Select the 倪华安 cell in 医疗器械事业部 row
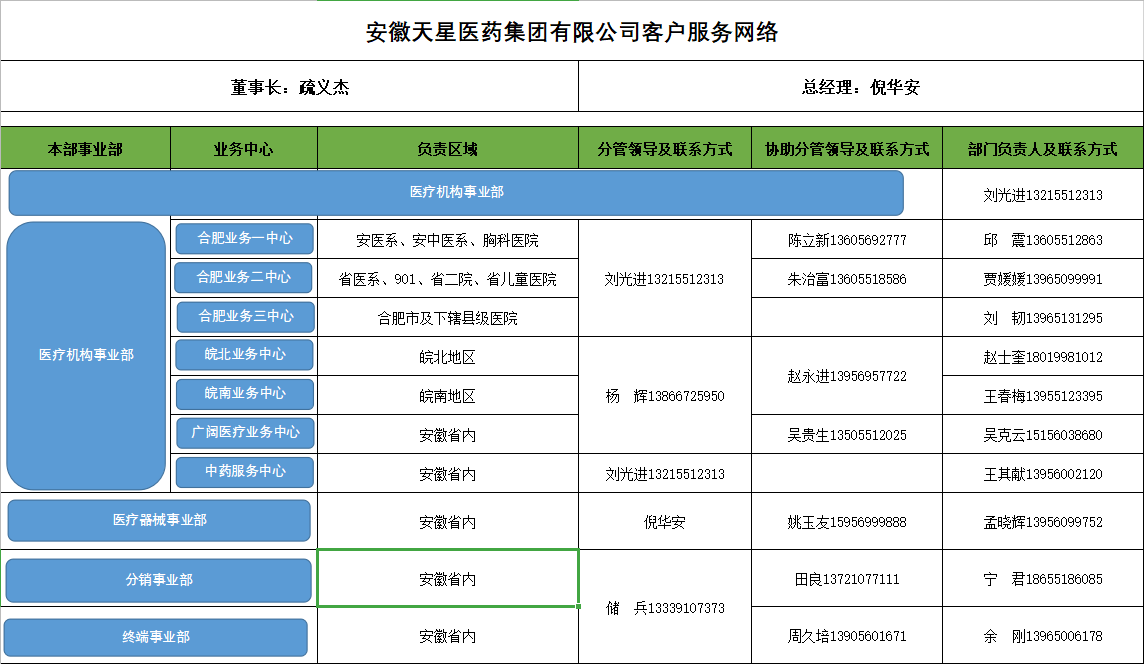The image size is (1144, 664). coord(665,522)
